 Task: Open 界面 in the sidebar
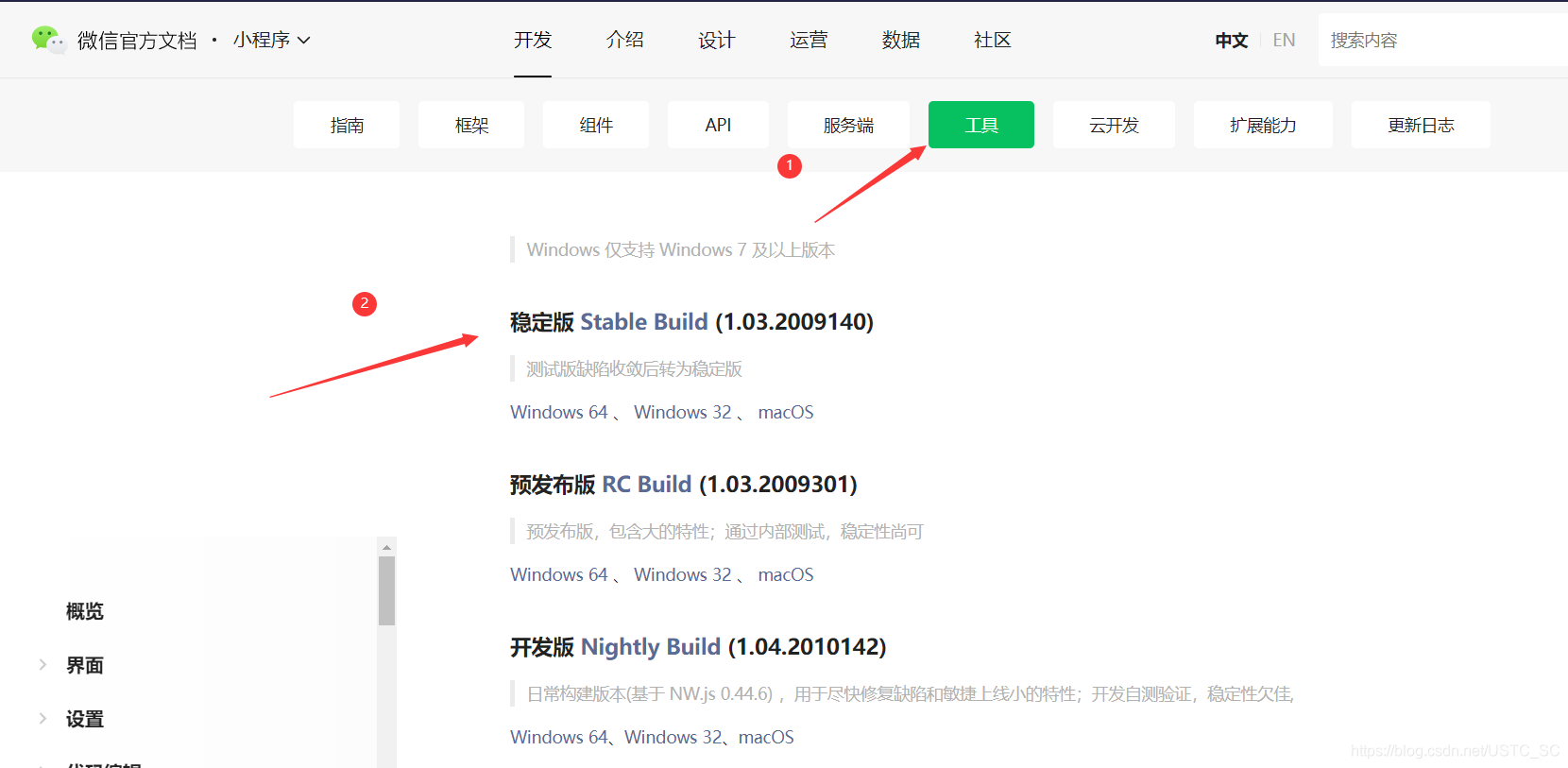coord(85,665)
